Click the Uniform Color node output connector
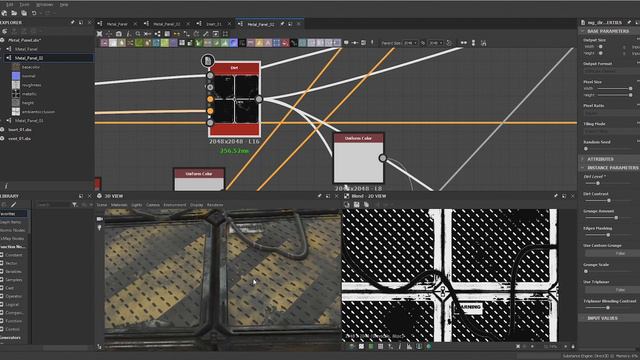Image resolution: width=640 pixels, height=360 pixels. [382, 158]
